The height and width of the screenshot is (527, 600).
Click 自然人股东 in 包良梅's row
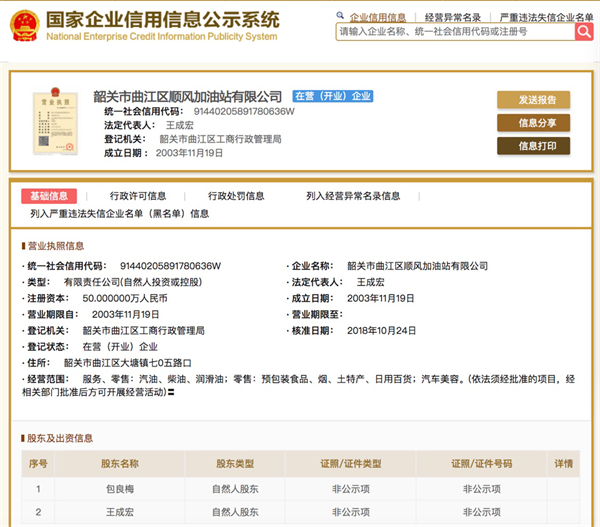tap(235, 489)
